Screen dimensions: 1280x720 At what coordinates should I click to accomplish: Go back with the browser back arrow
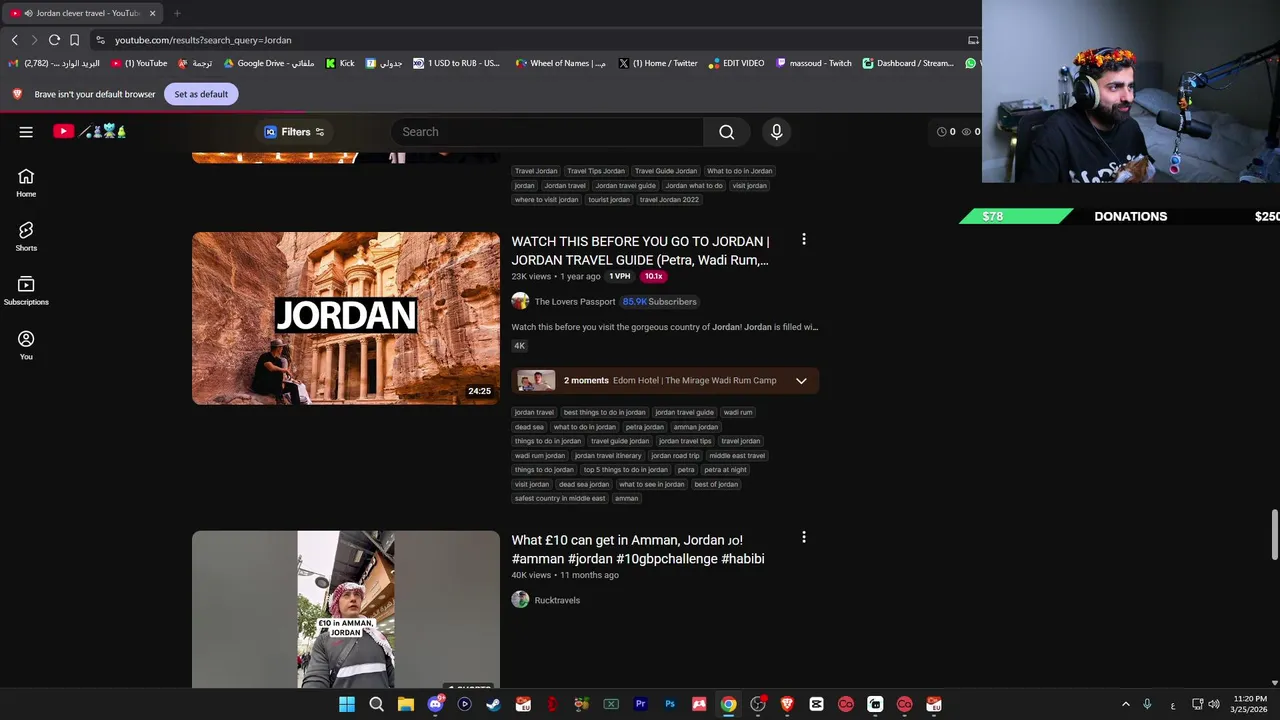coord(14,40)
